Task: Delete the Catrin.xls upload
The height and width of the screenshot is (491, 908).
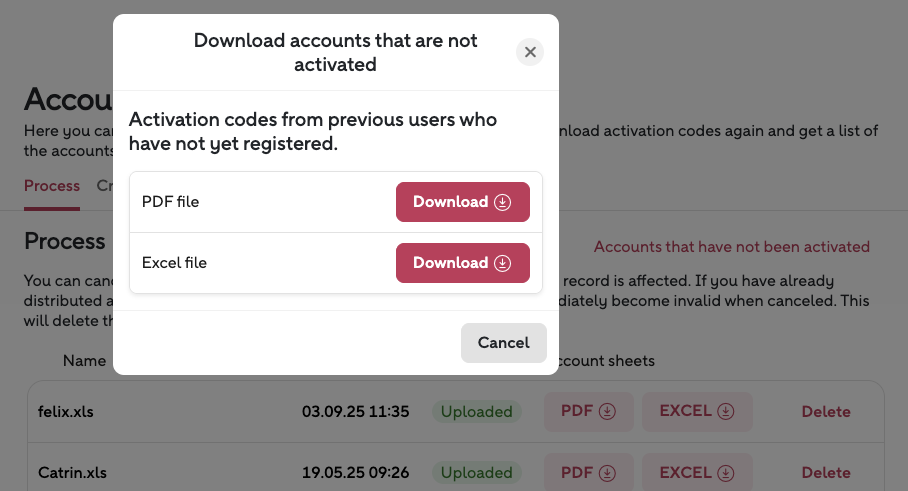Action: [x=825, y=472]
